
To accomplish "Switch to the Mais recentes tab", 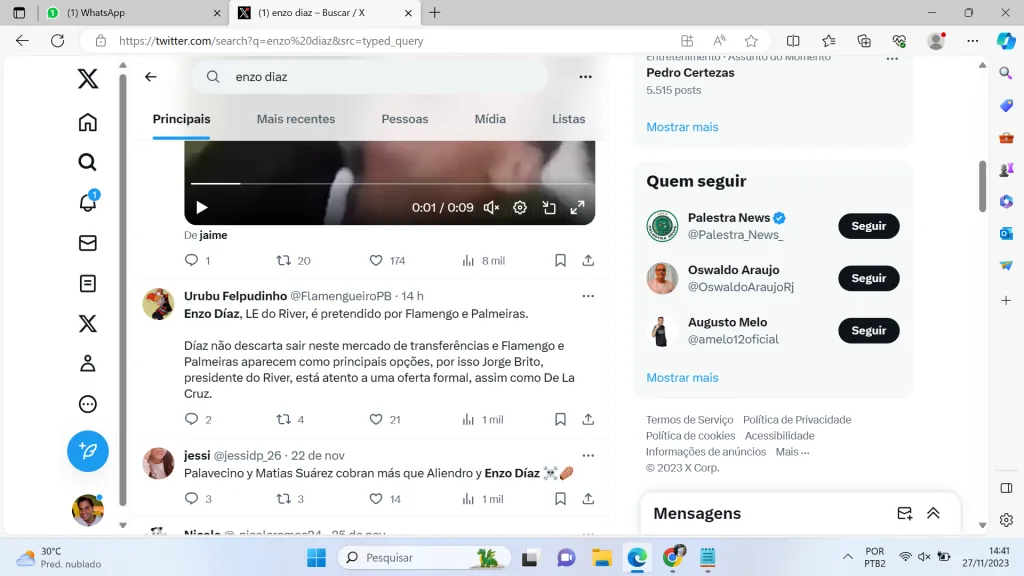I will (x=296, y=119).
